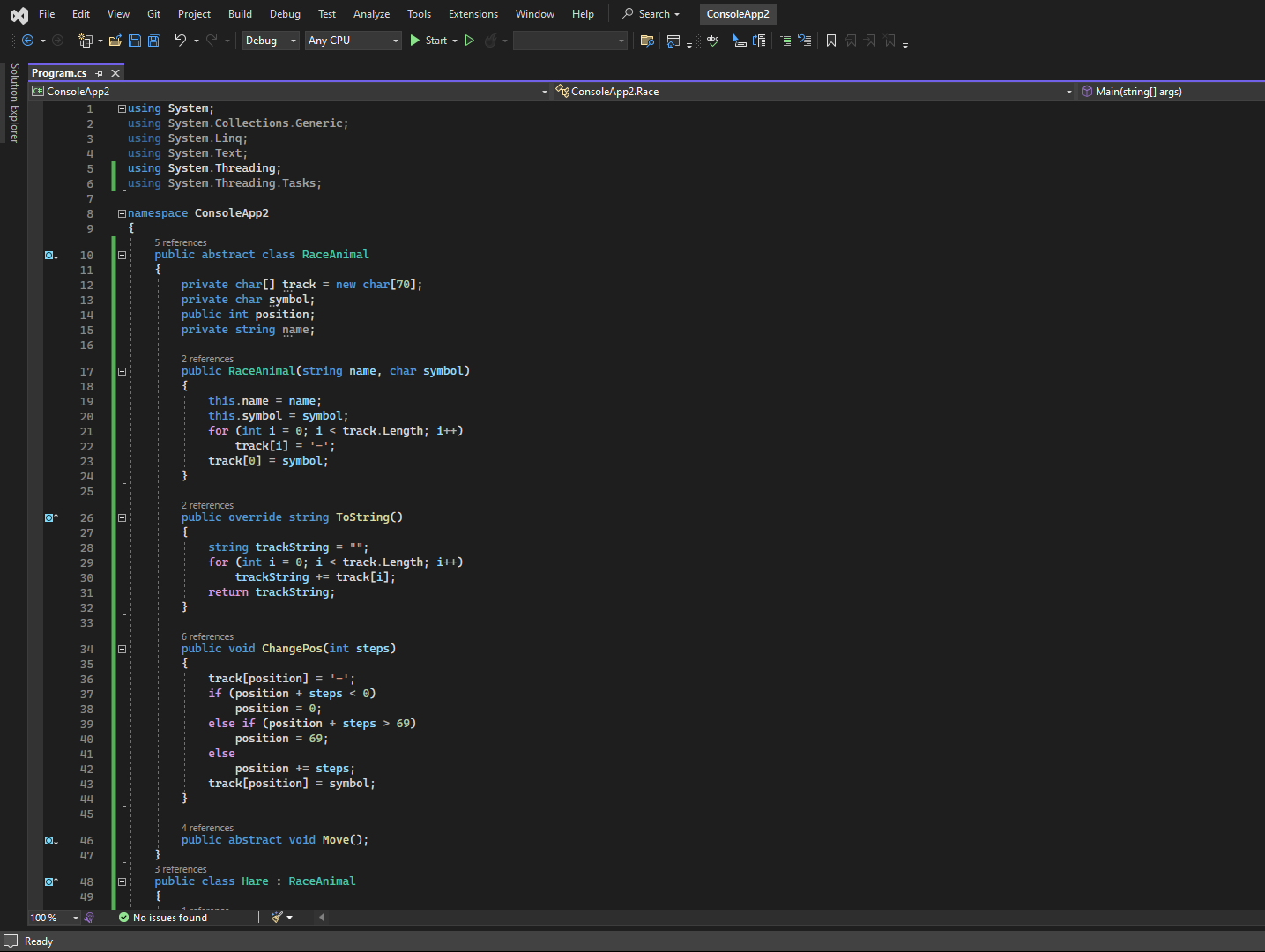Click inheritance margin icon on line 26
Image resolution: width=1265 pixels, height=952 pixels.
tap(51, 517)
